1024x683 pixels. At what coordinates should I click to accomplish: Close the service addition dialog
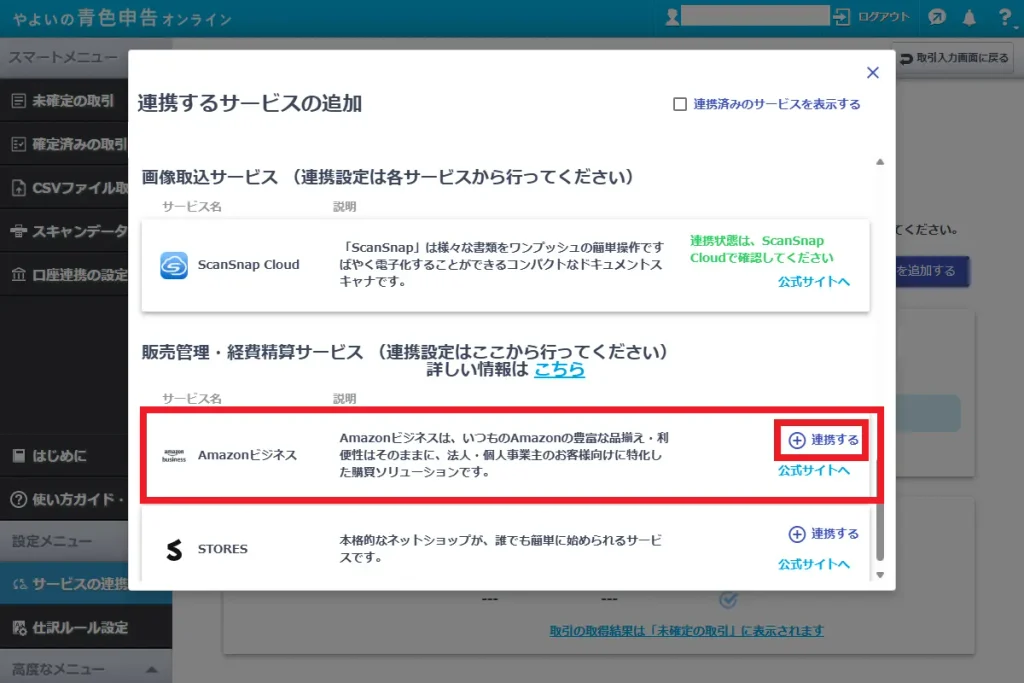pyautogui.click(x=872, y=72)
